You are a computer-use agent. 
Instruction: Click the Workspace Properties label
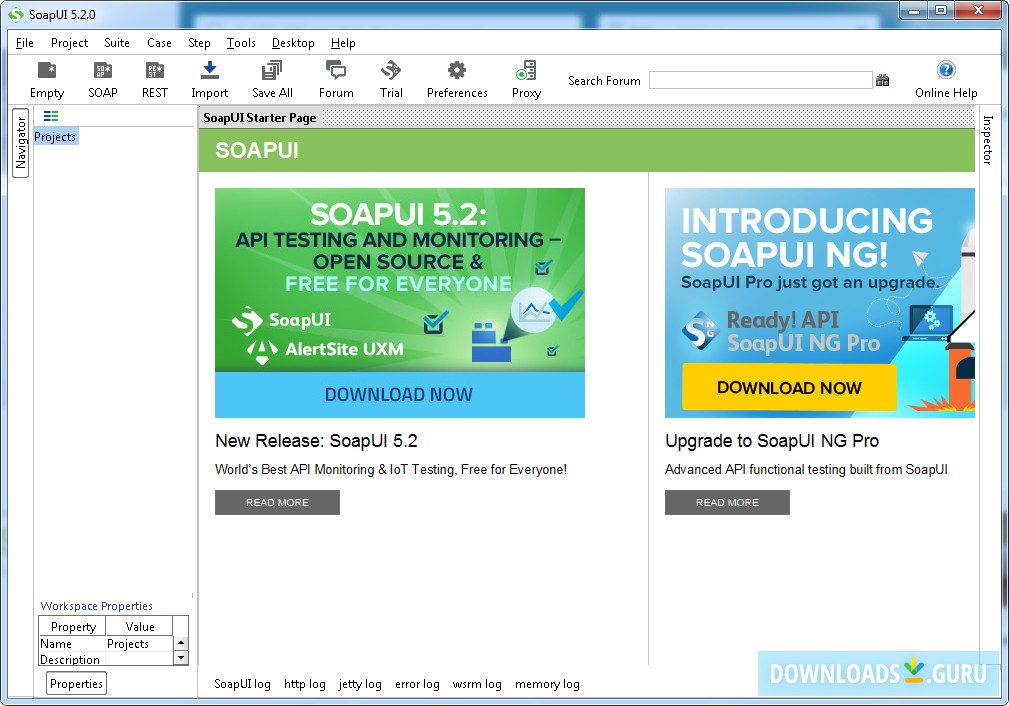point(97,606)
